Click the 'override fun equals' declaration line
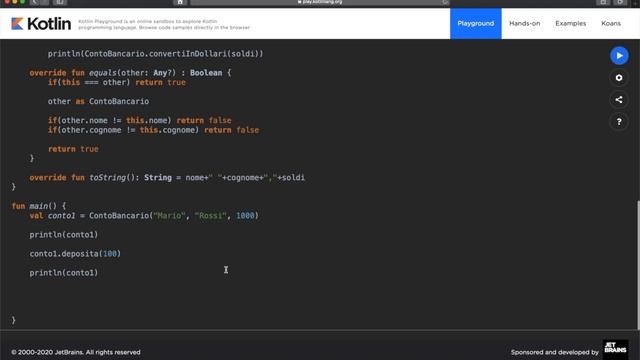Image resolution: width=640 pixels, height=360 pixels. [x=130, y=73]
